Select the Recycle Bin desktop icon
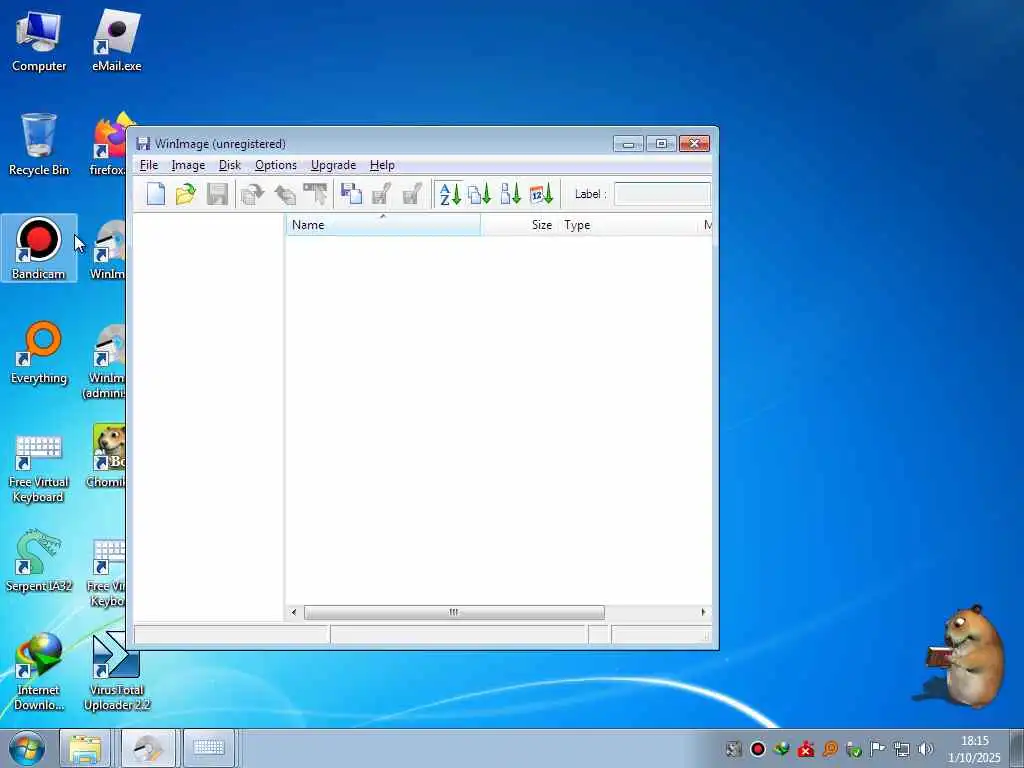Viewport: 1024px width, 768px height. (39, 144)
